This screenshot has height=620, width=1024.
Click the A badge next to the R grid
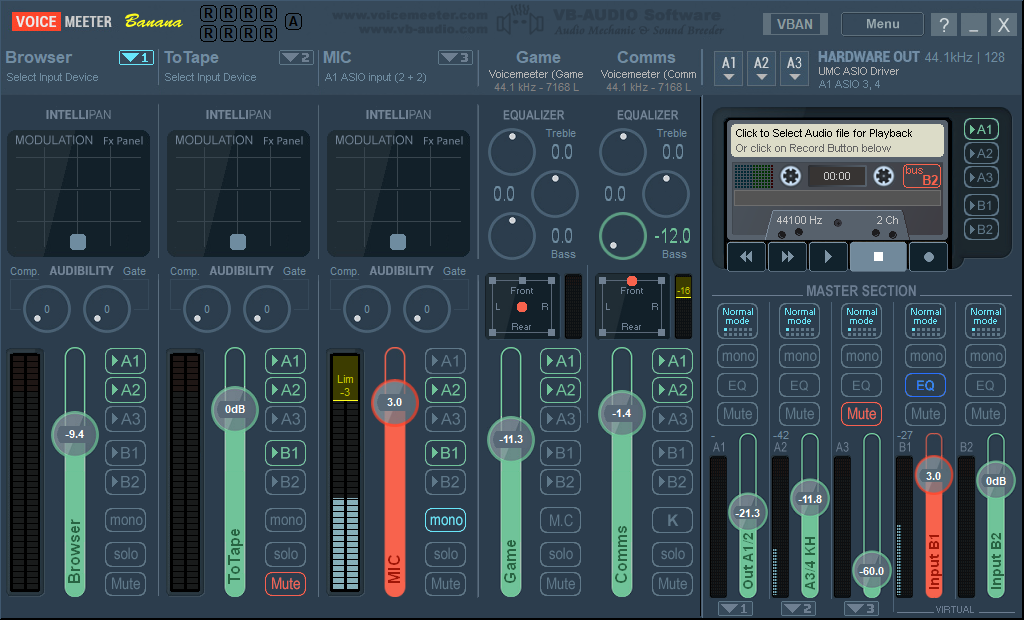tap(294, 22)
